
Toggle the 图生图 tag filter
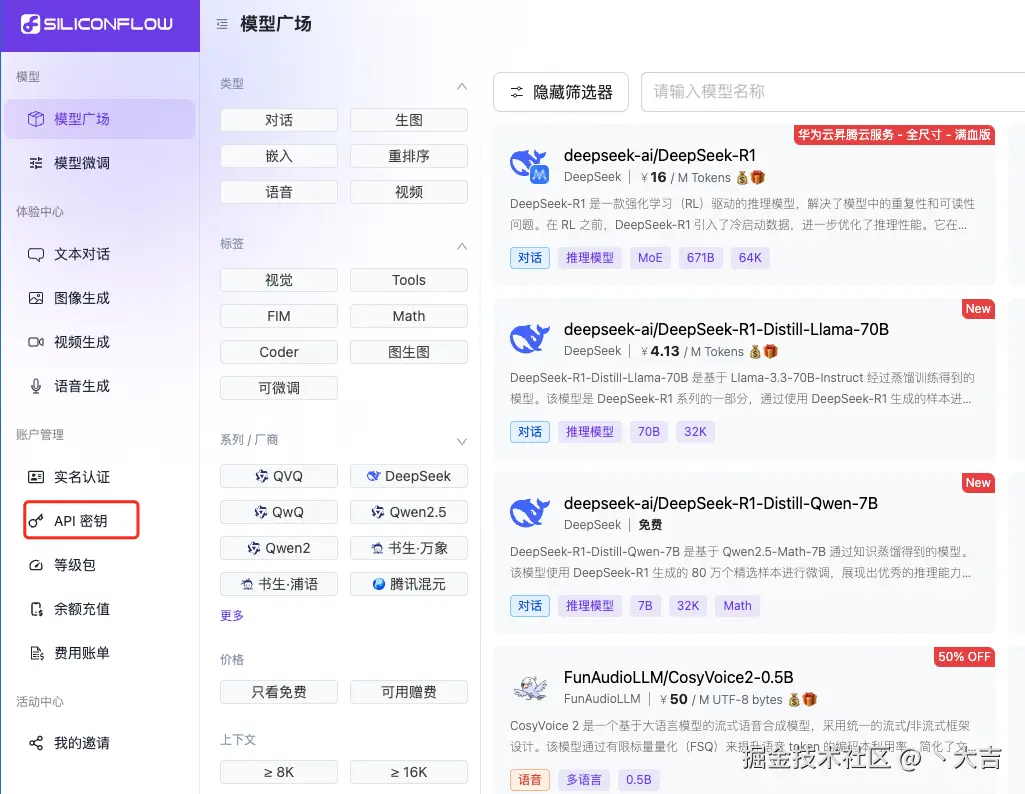[409, 352]
